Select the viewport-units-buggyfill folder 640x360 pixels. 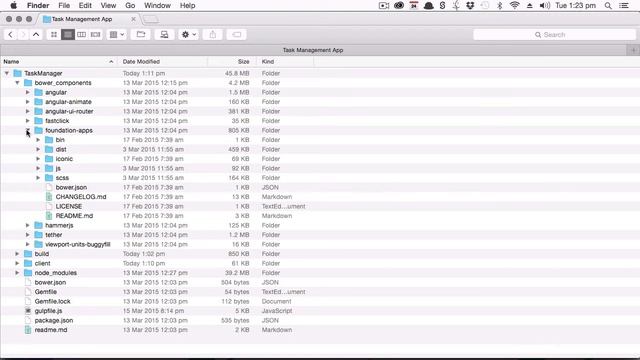[x=78, y=244]
